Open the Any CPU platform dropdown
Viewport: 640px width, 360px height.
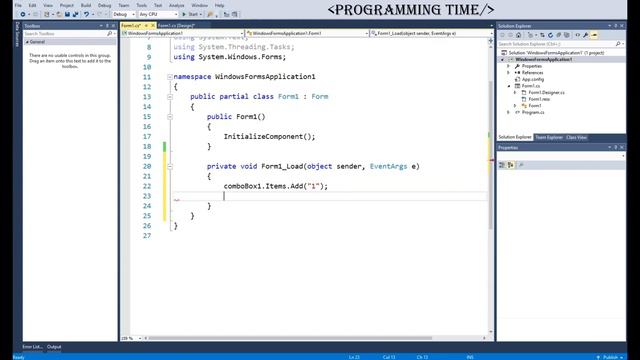click(x=158, y=14)
